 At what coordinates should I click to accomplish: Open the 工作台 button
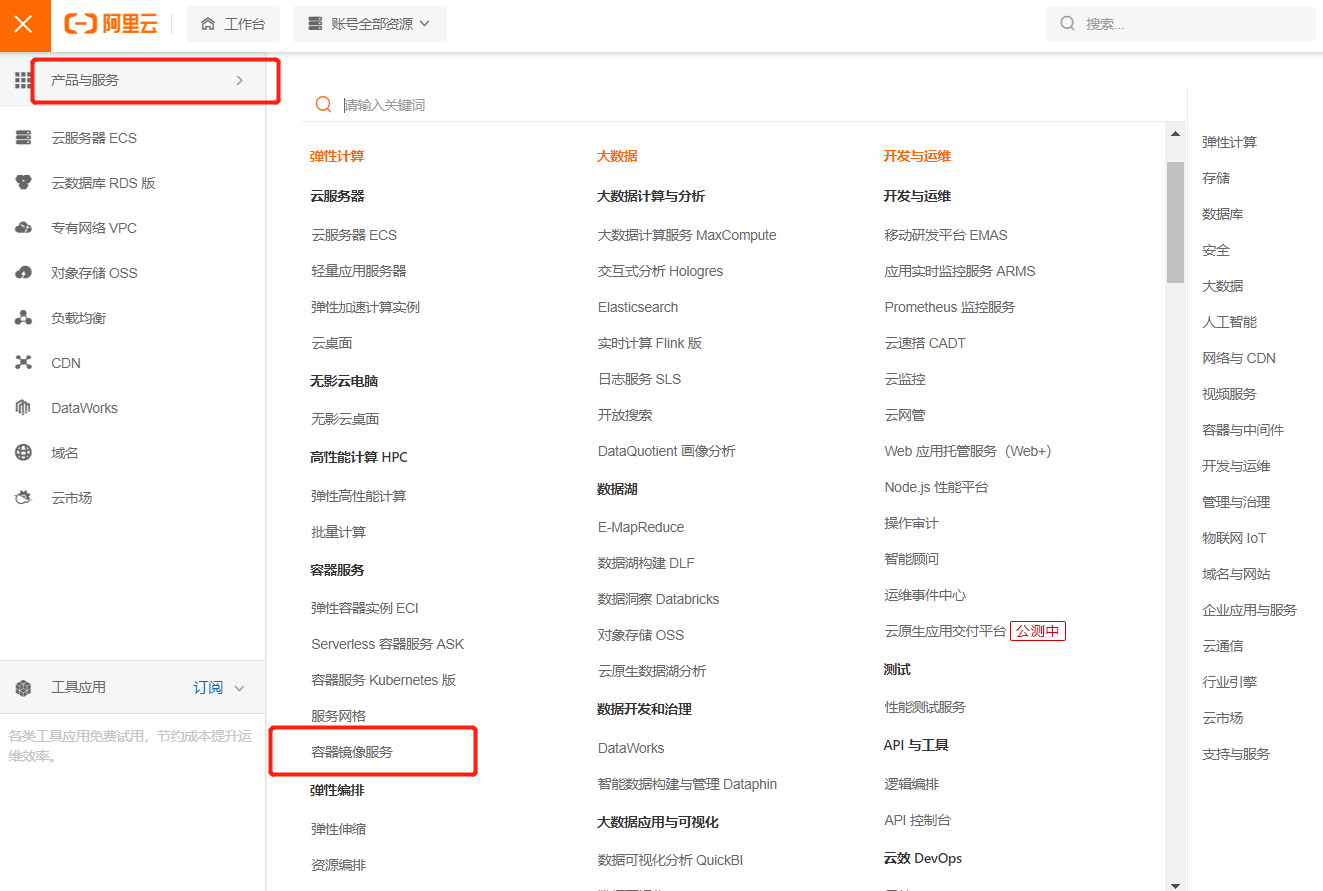[x=233, y=23]
